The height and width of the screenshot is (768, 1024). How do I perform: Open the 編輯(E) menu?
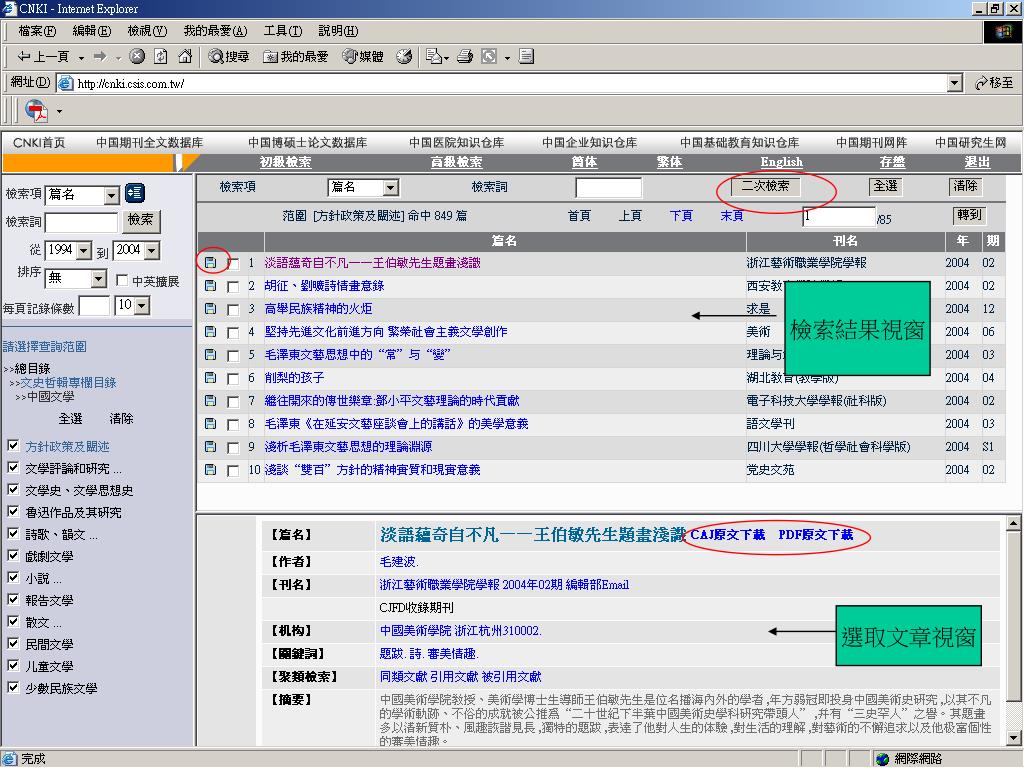91,31
